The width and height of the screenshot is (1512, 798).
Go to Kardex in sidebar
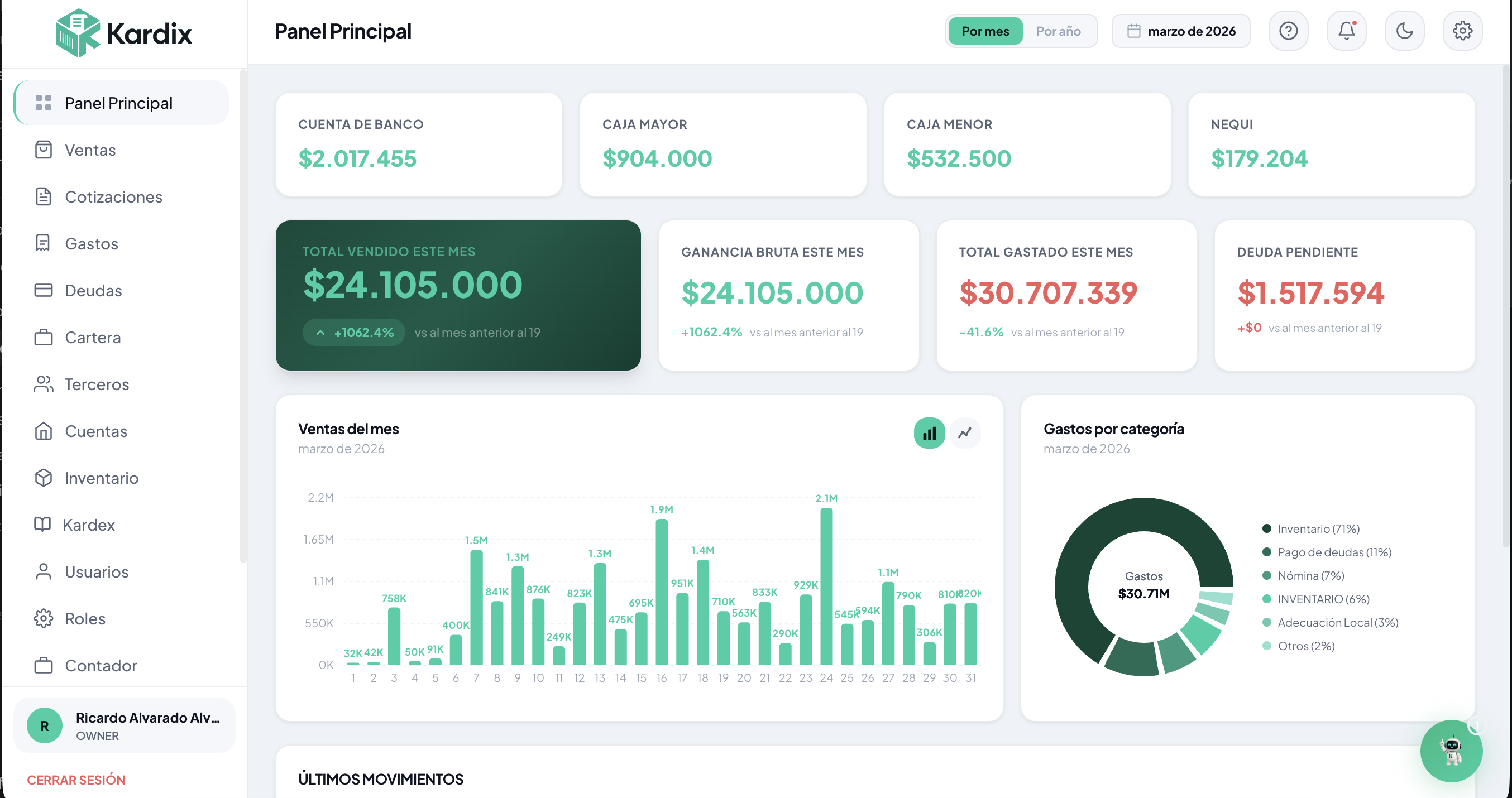point(122,524)
